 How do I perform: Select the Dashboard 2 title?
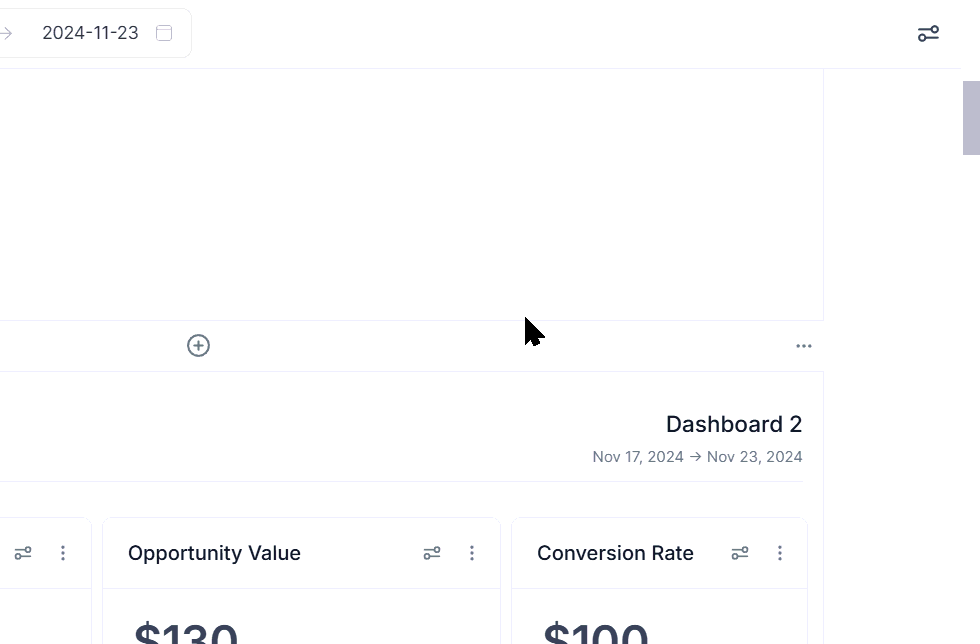[733, 424]
